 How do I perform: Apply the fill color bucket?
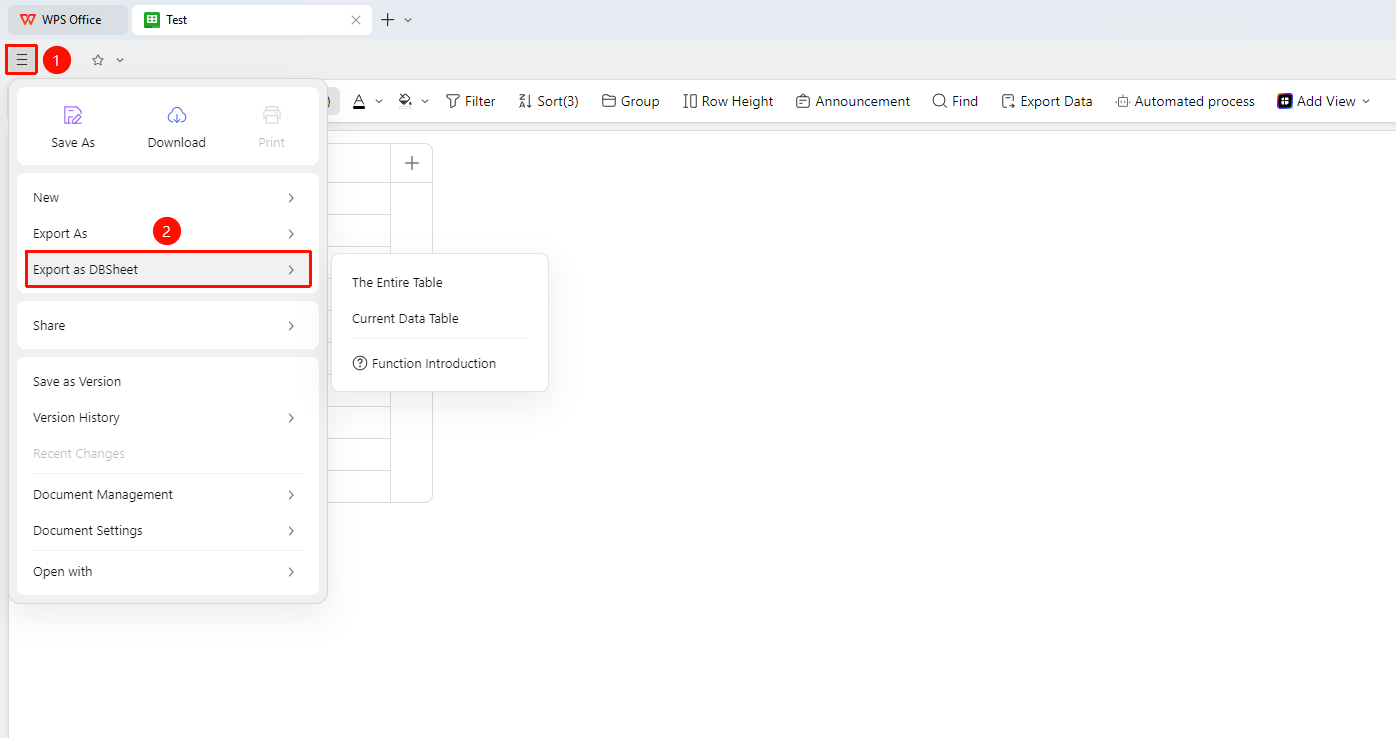point(405,101)
